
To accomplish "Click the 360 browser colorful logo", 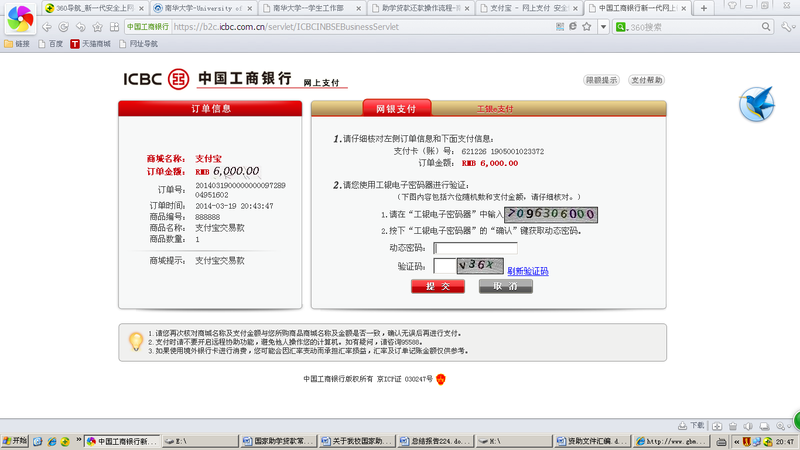I will [20, 18].
